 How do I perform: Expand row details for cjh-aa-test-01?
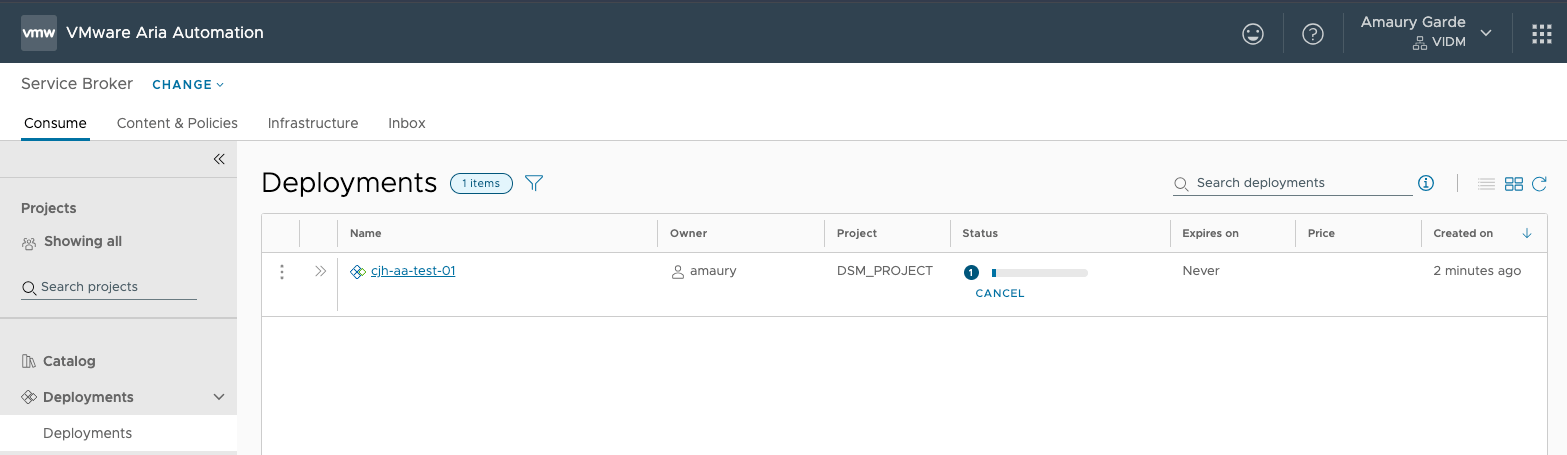320,271
